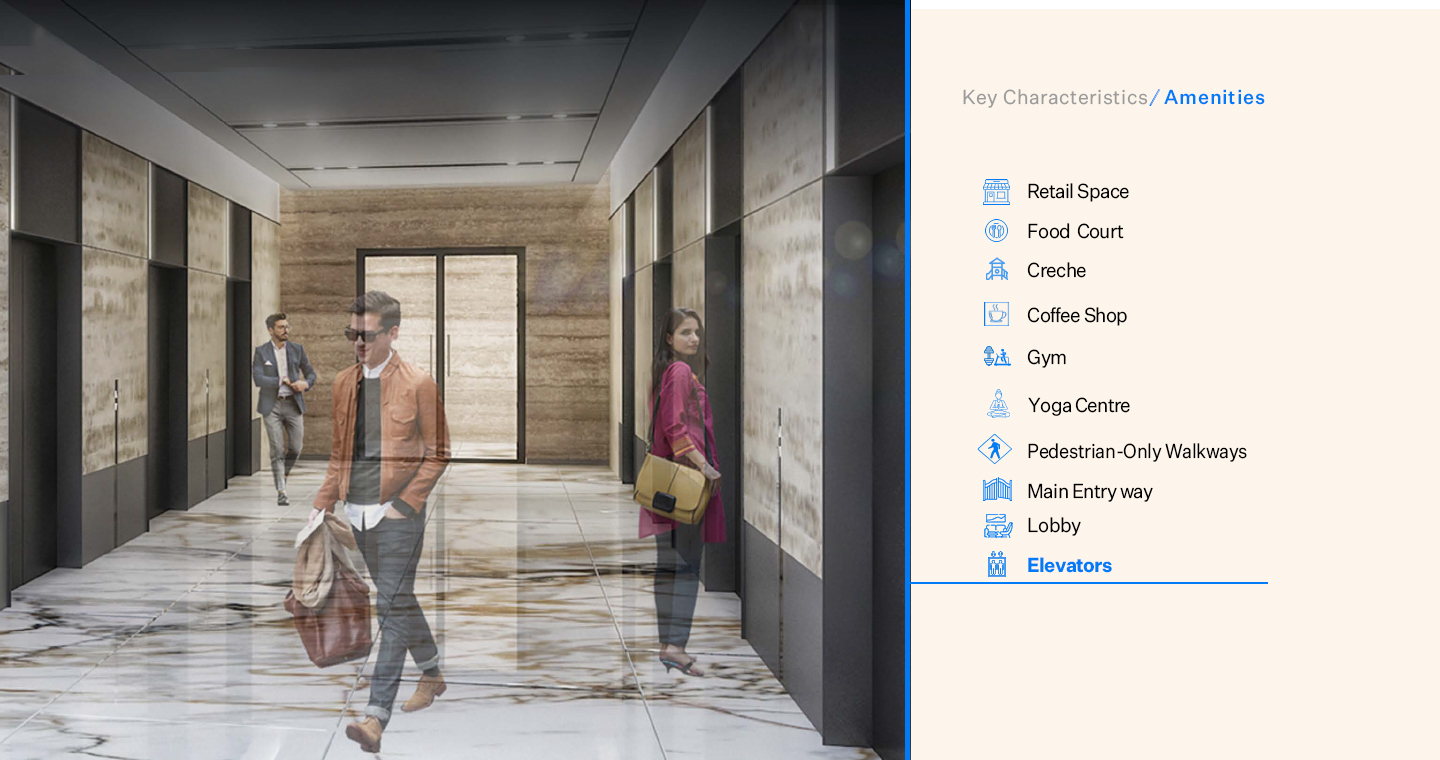Select the Retail Space amenity label
This screenshot has width=1440, height=760.
pyautogui.click(x=1078, y=191)
